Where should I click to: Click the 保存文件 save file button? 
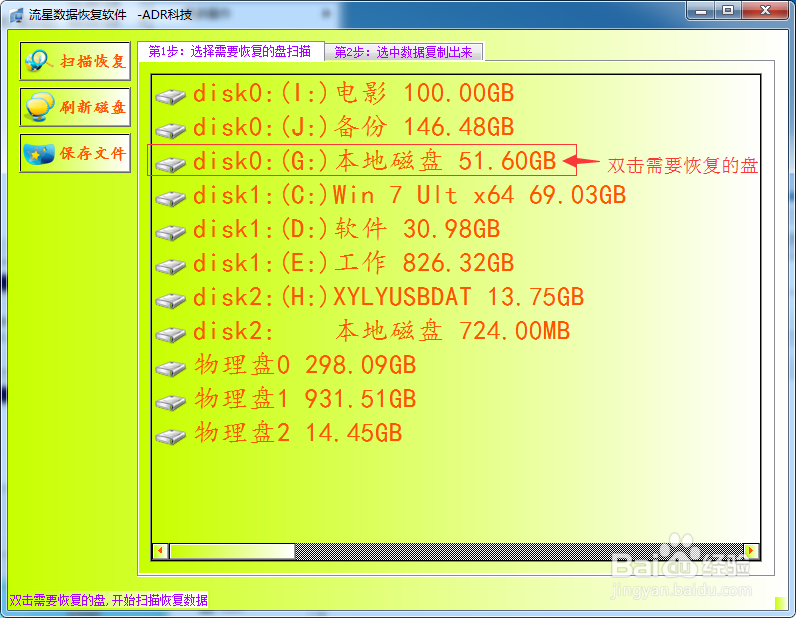[x=75, y=153]
